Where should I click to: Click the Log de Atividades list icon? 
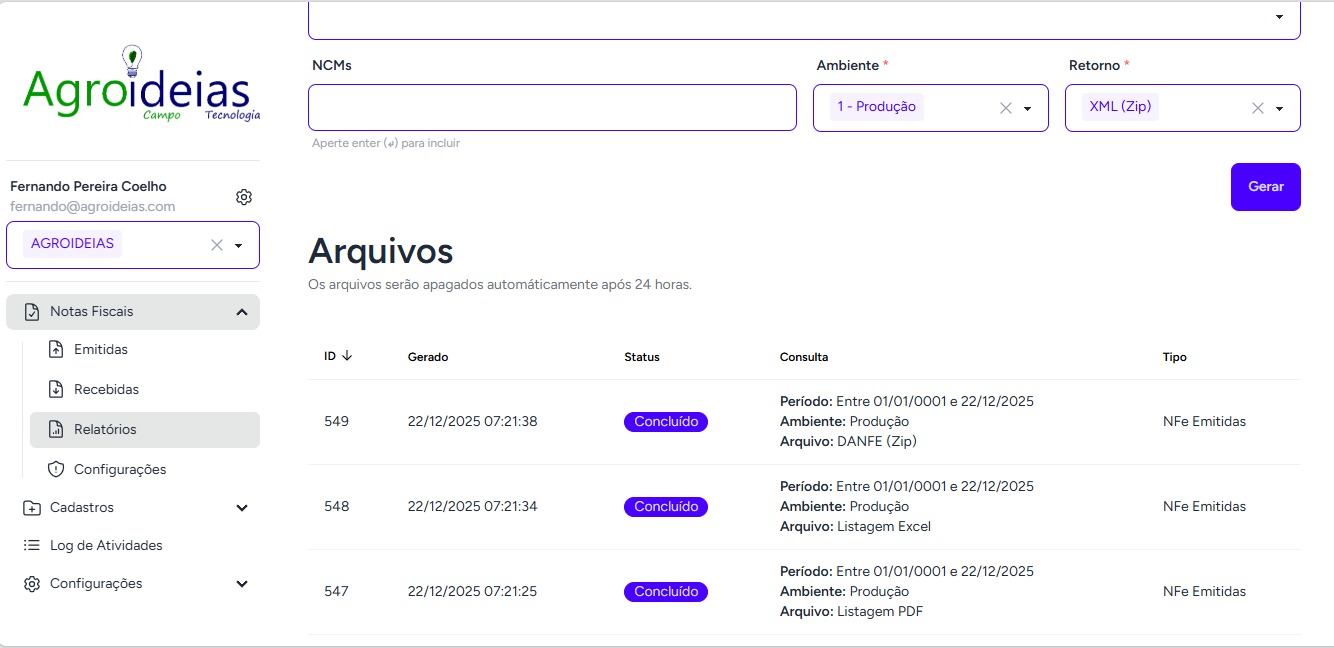click(32, 546)
